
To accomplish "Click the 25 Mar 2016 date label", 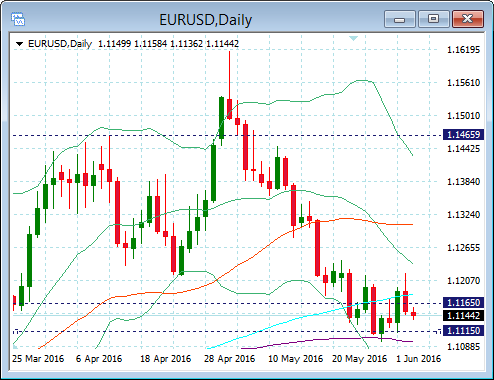I will pyautogui.click(x=38, y=359).
